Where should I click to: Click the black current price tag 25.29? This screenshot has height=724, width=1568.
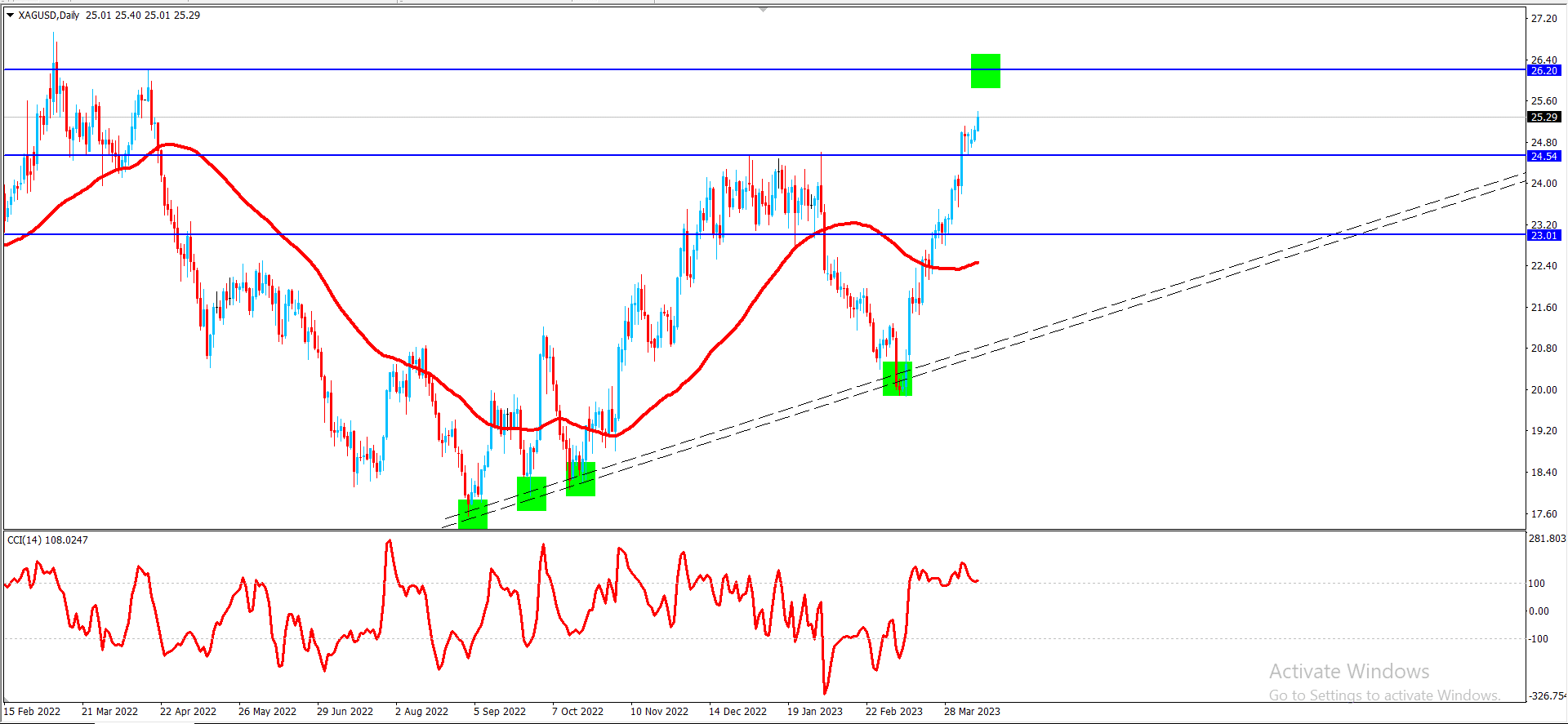pos(1543,118)
